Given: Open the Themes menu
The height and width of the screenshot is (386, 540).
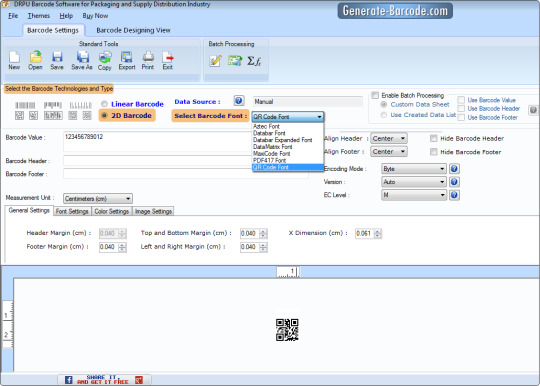Looking at the screenshot, I should click(x=39, y=16).
